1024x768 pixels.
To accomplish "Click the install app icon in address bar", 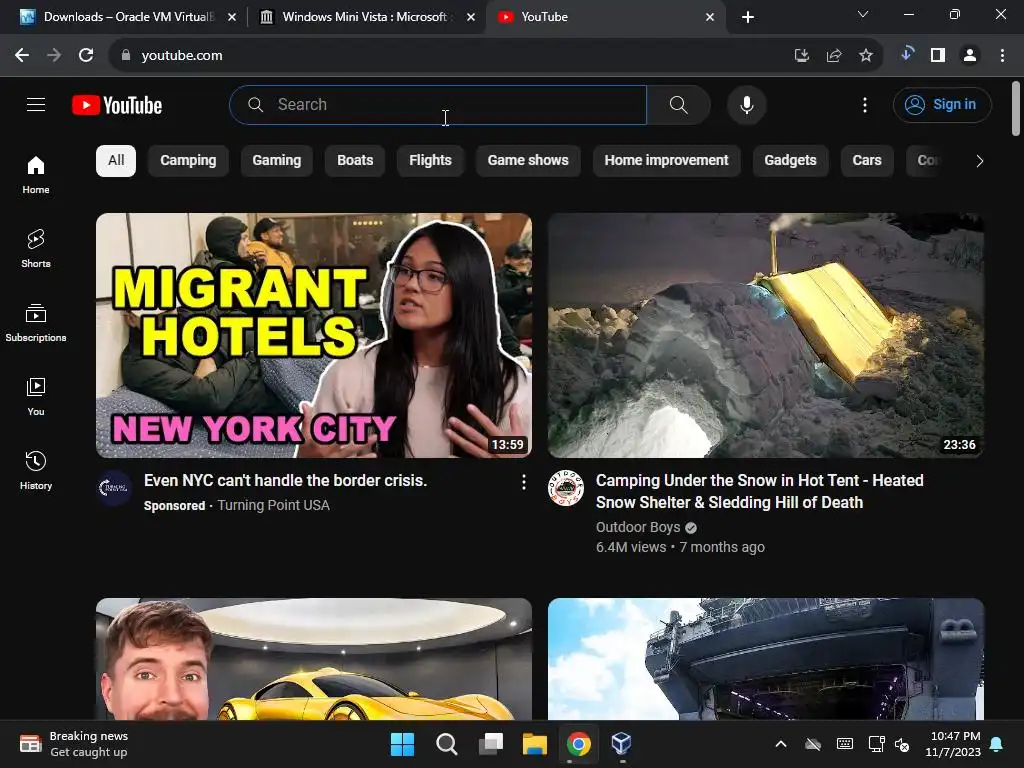I will pos(801,56).
